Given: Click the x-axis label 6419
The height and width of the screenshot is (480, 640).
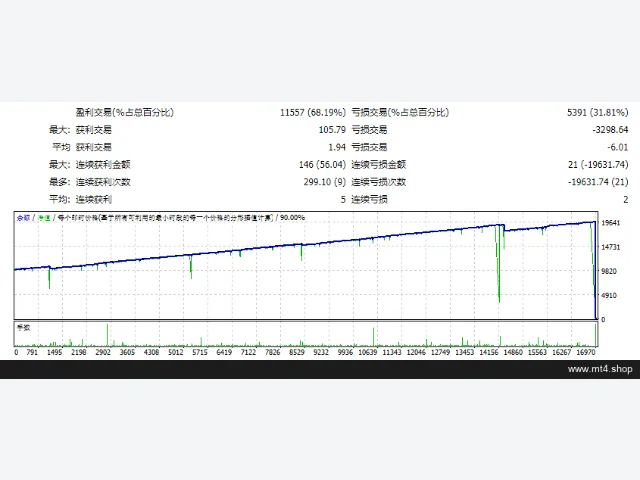Looking at the screenshot, I should click(224, 352).
